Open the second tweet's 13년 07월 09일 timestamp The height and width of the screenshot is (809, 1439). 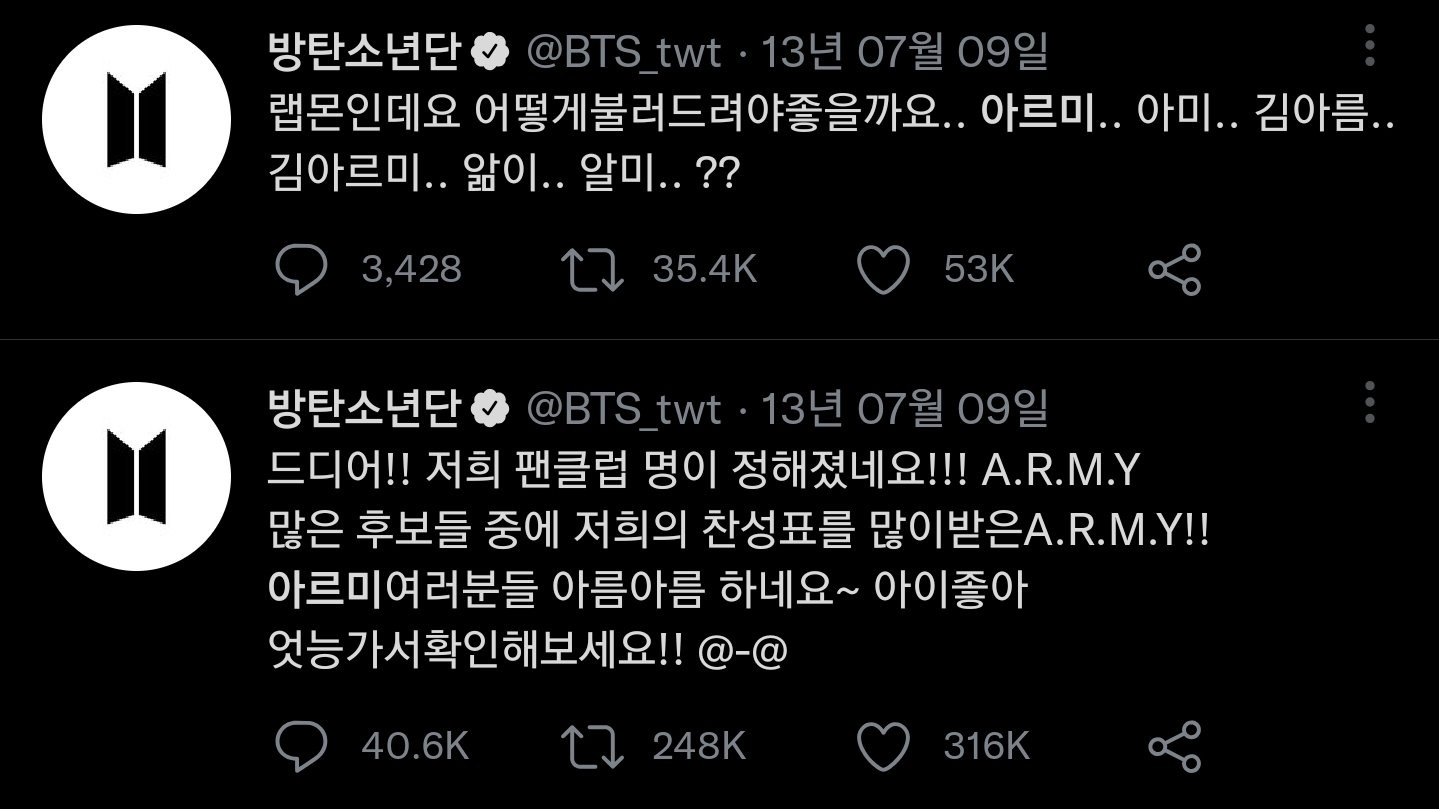click(x=905, y=408)
